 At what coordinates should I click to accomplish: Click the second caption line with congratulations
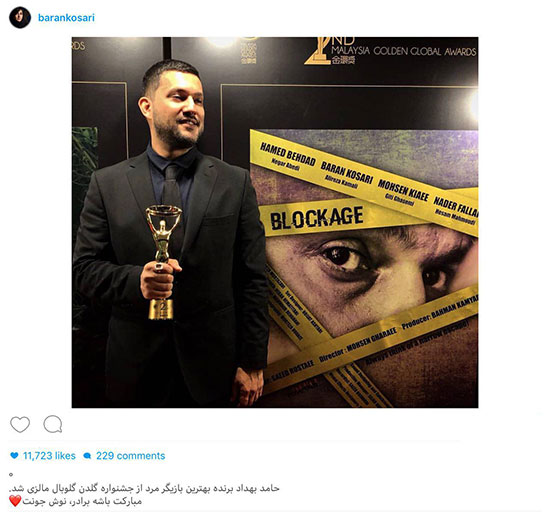[82, 501]
